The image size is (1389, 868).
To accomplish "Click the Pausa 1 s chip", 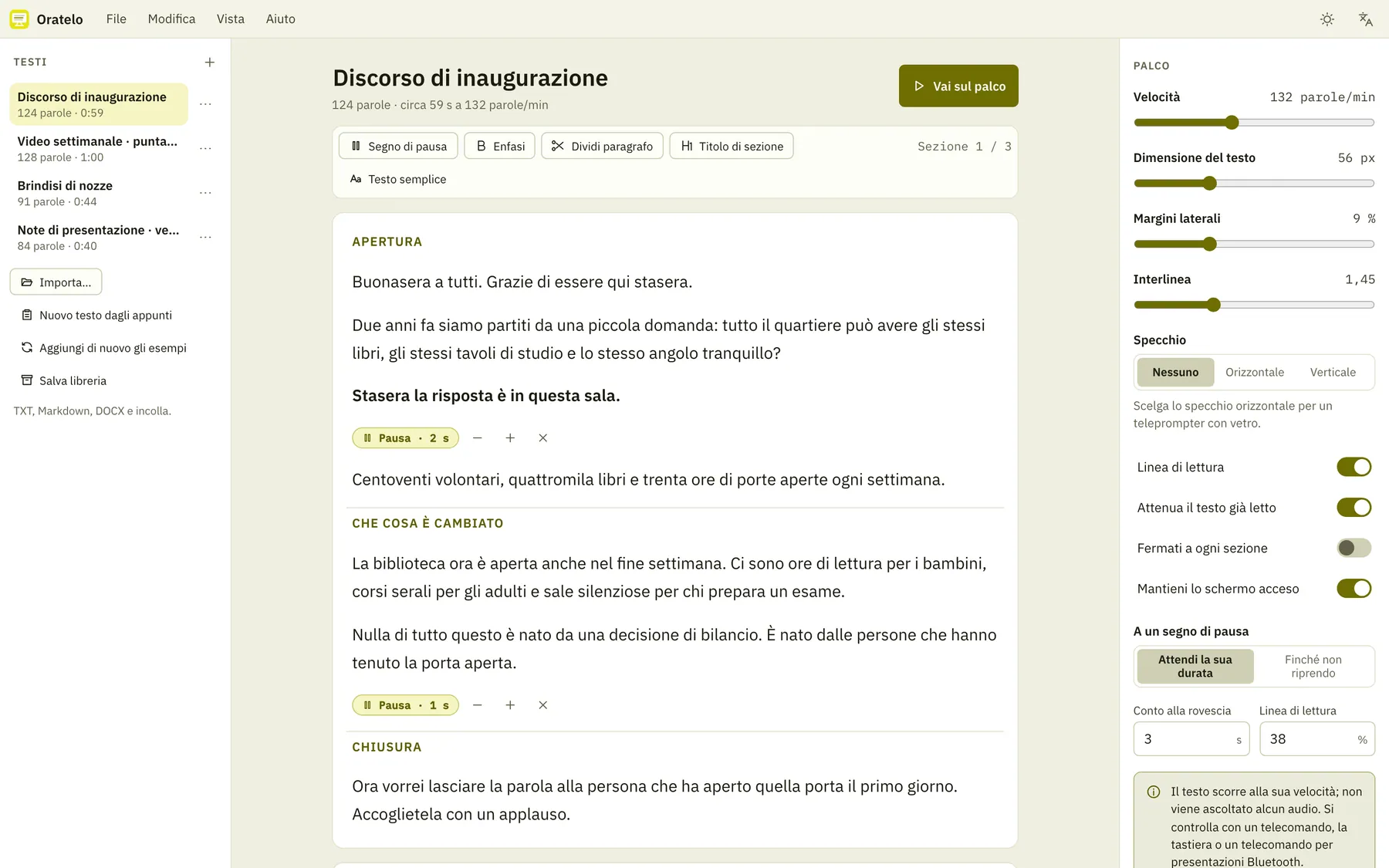I will coord(406,705).
